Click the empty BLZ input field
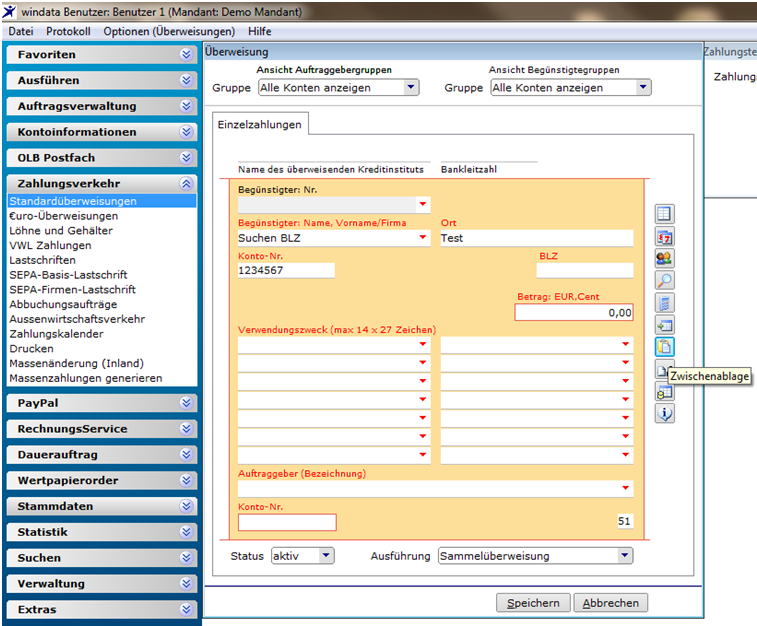 click(x=585, y=270)
